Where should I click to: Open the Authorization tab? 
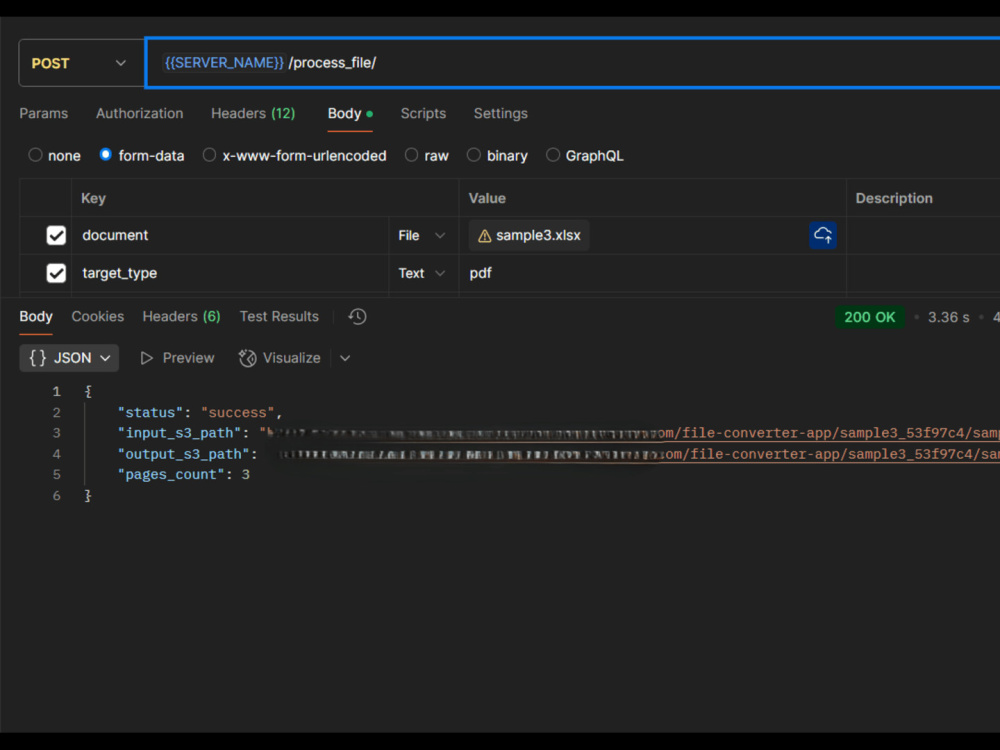click(x=140, y=114)
